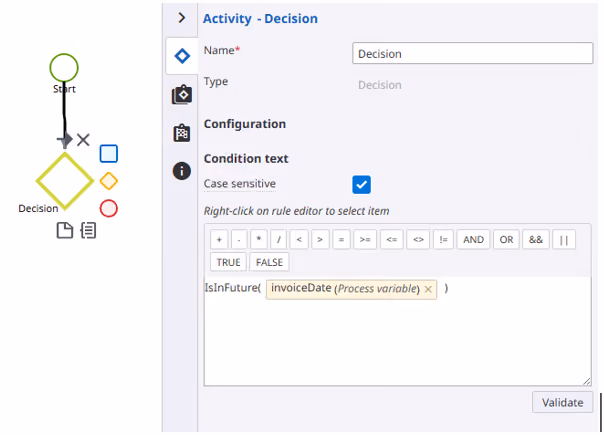604x435 pixels.
Task: Click the lined notes icon below Decision
Action: click(88, 230)
